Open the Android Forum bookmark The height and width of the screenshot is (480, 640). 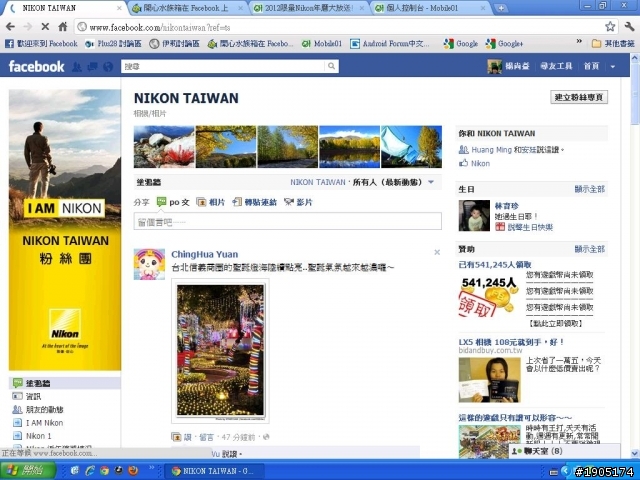click(x=390, y=43)
